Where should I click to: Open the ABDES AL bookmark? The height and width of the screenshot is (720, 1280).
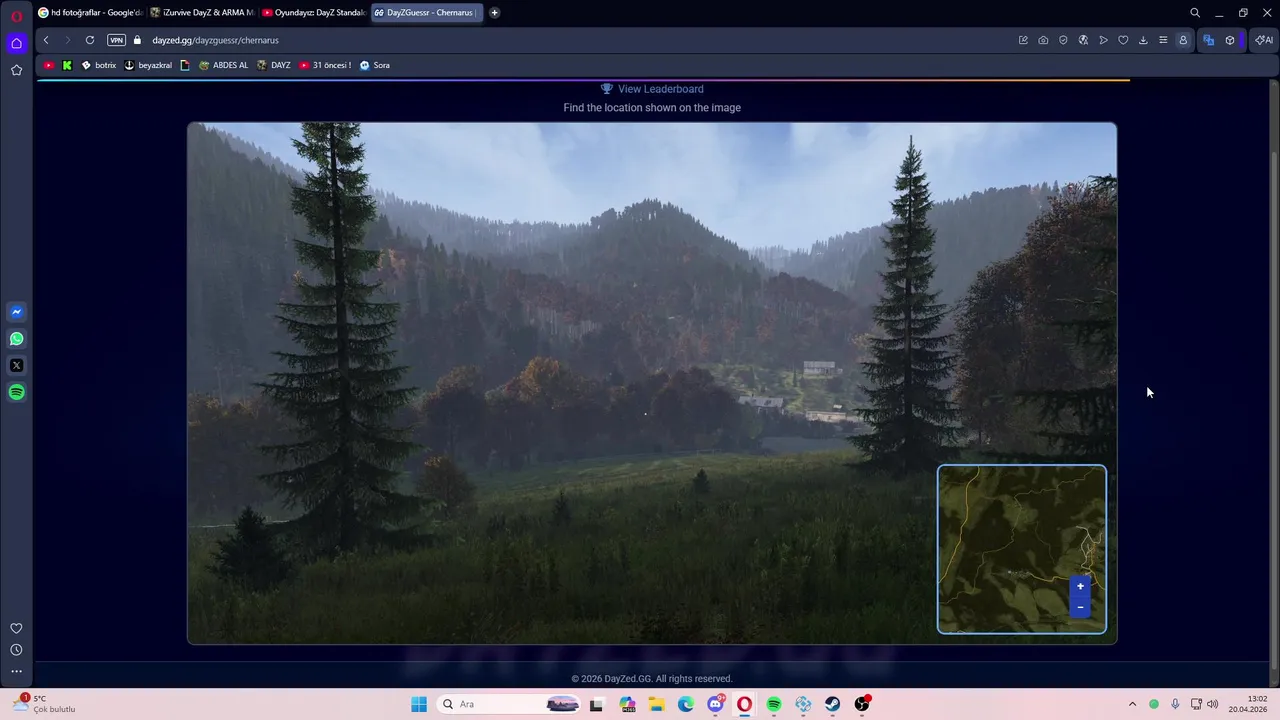click(x=224, y=65)
